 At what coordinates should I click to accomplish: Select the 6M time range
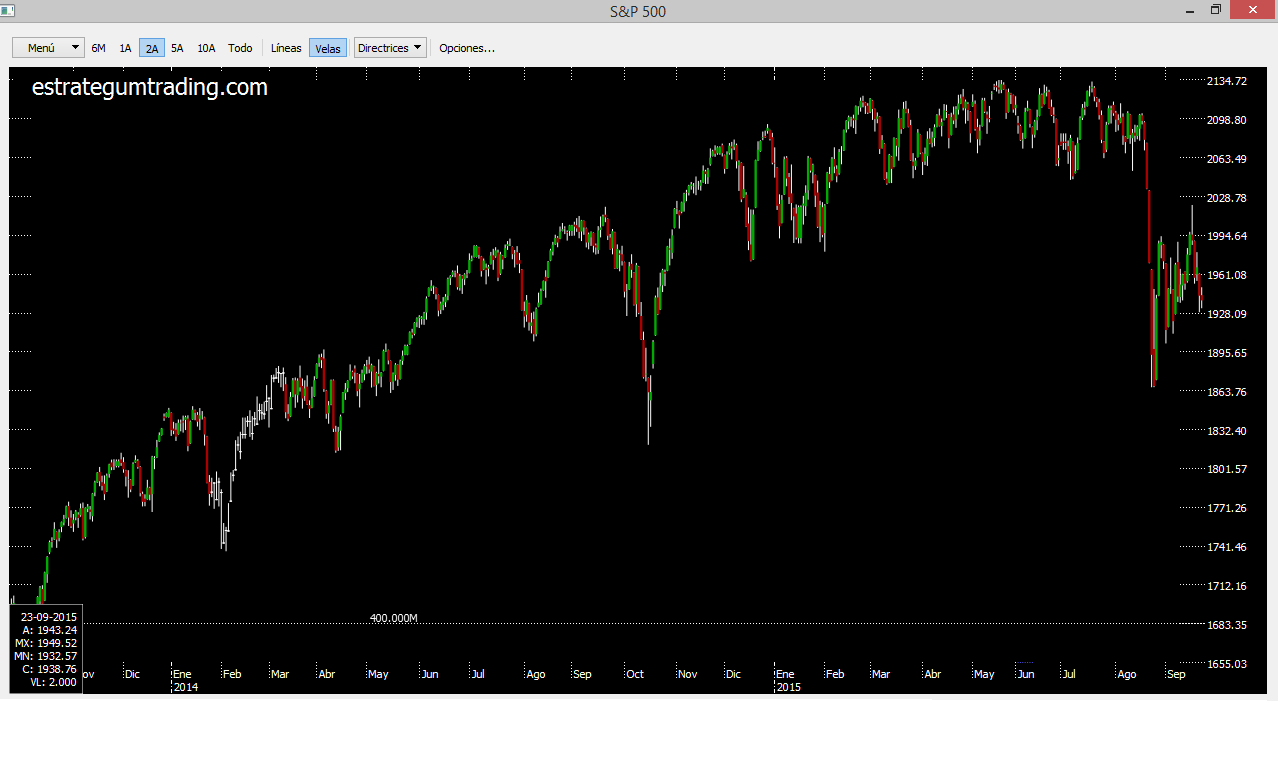coord(98,48)
